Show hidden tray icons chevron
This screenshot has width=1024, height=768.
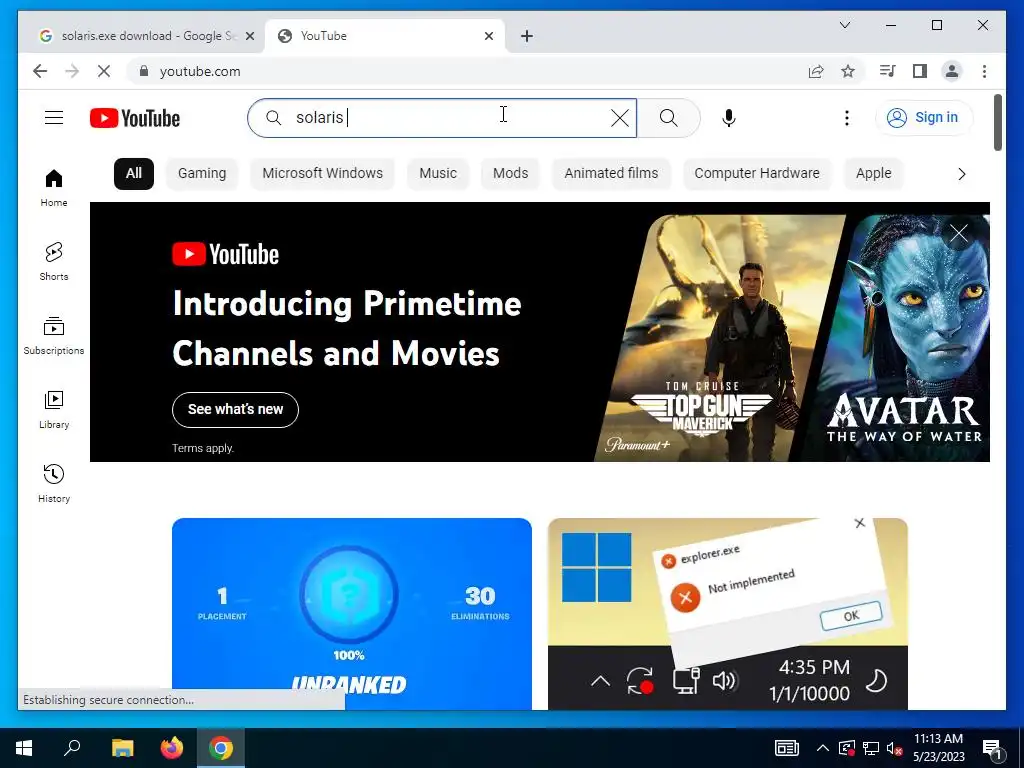(x=822, y=748)
